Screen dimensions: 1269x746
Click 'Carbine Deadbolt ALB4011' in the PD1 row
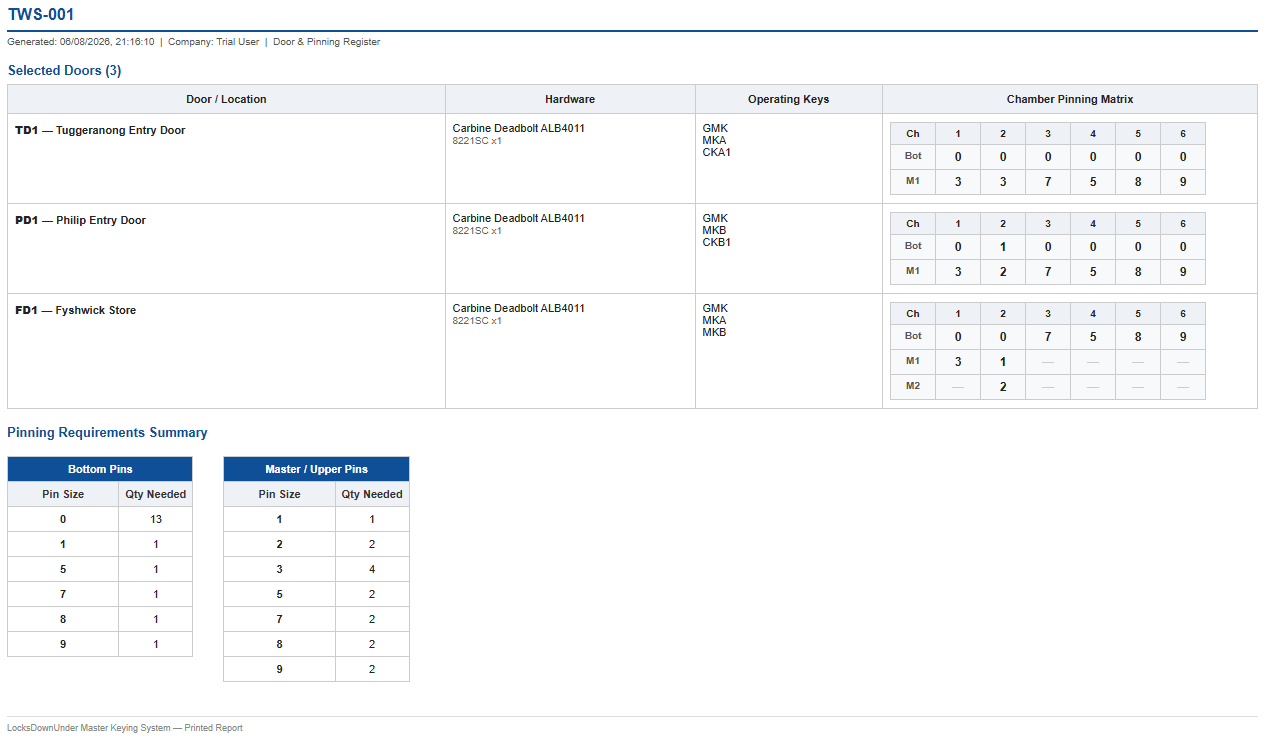(518, 218)
